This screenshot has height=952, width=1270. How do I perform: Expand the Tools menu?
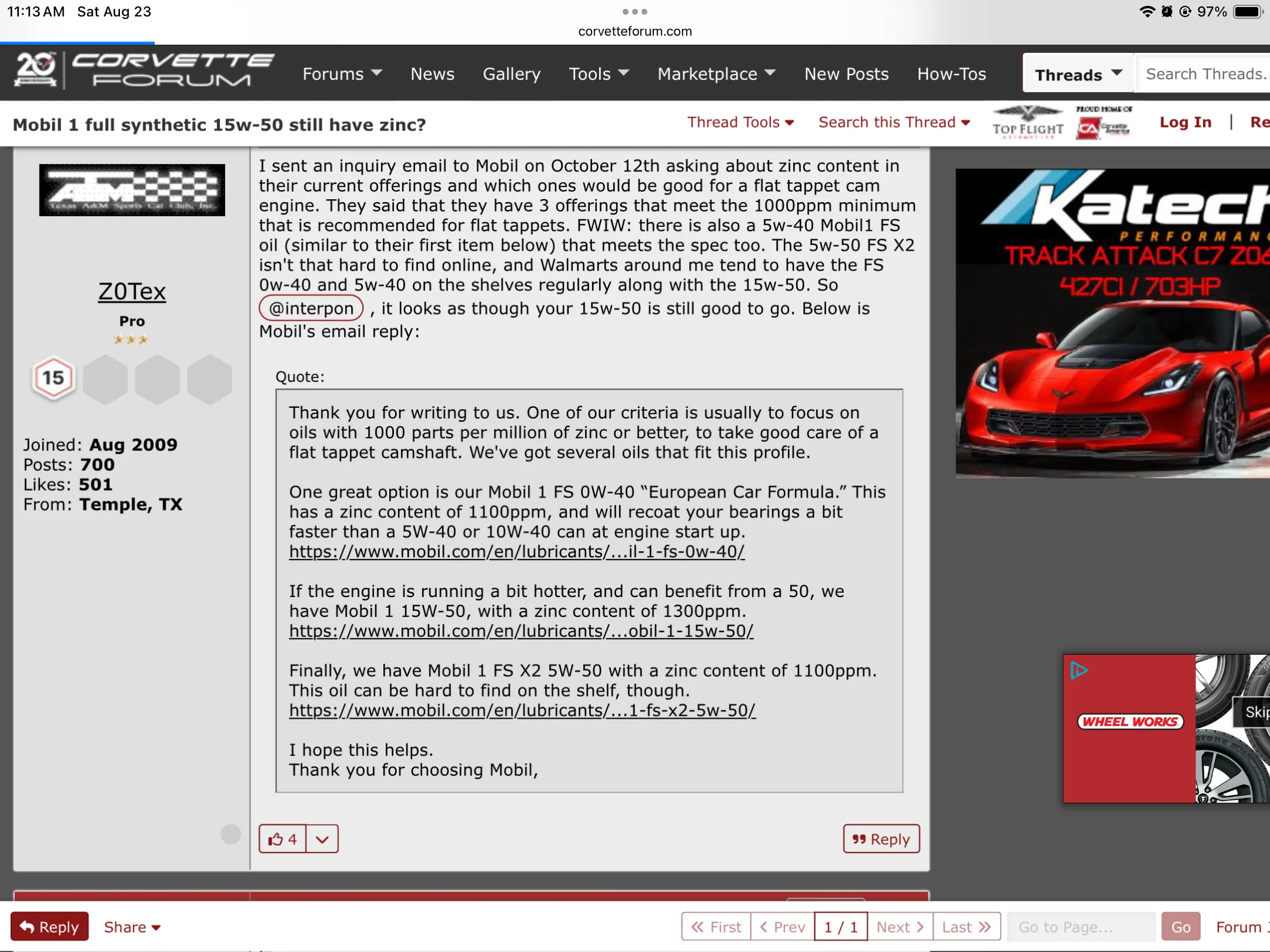click(x=599, y=74)
